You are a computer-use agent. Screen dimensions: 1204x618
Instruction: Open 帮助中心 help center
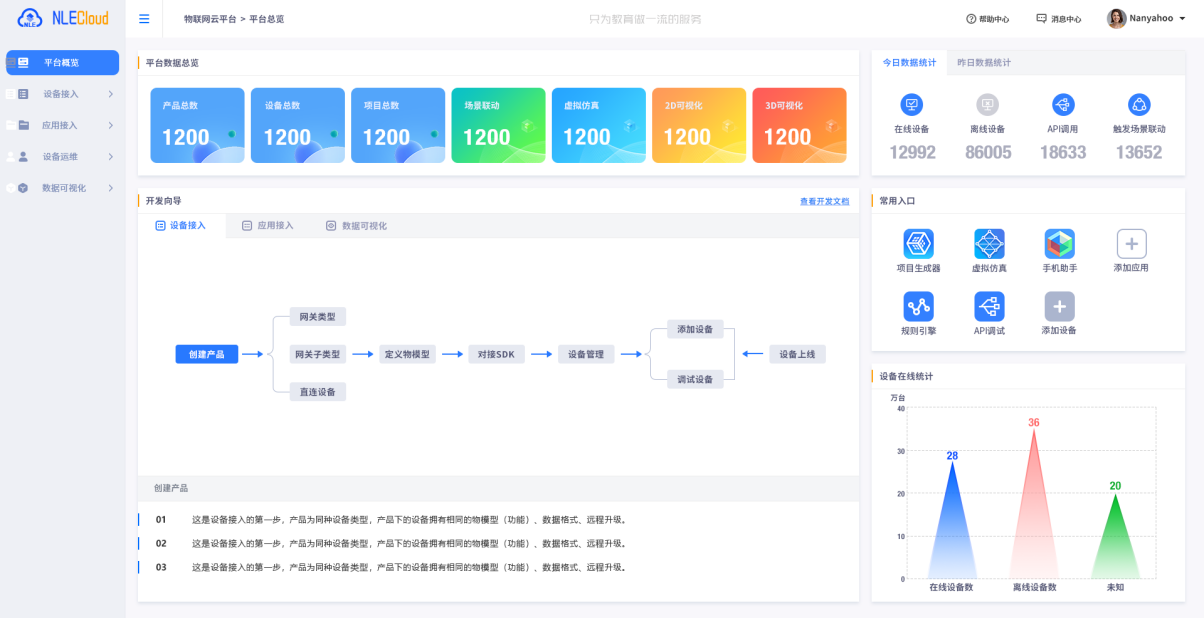coord(987,19)
